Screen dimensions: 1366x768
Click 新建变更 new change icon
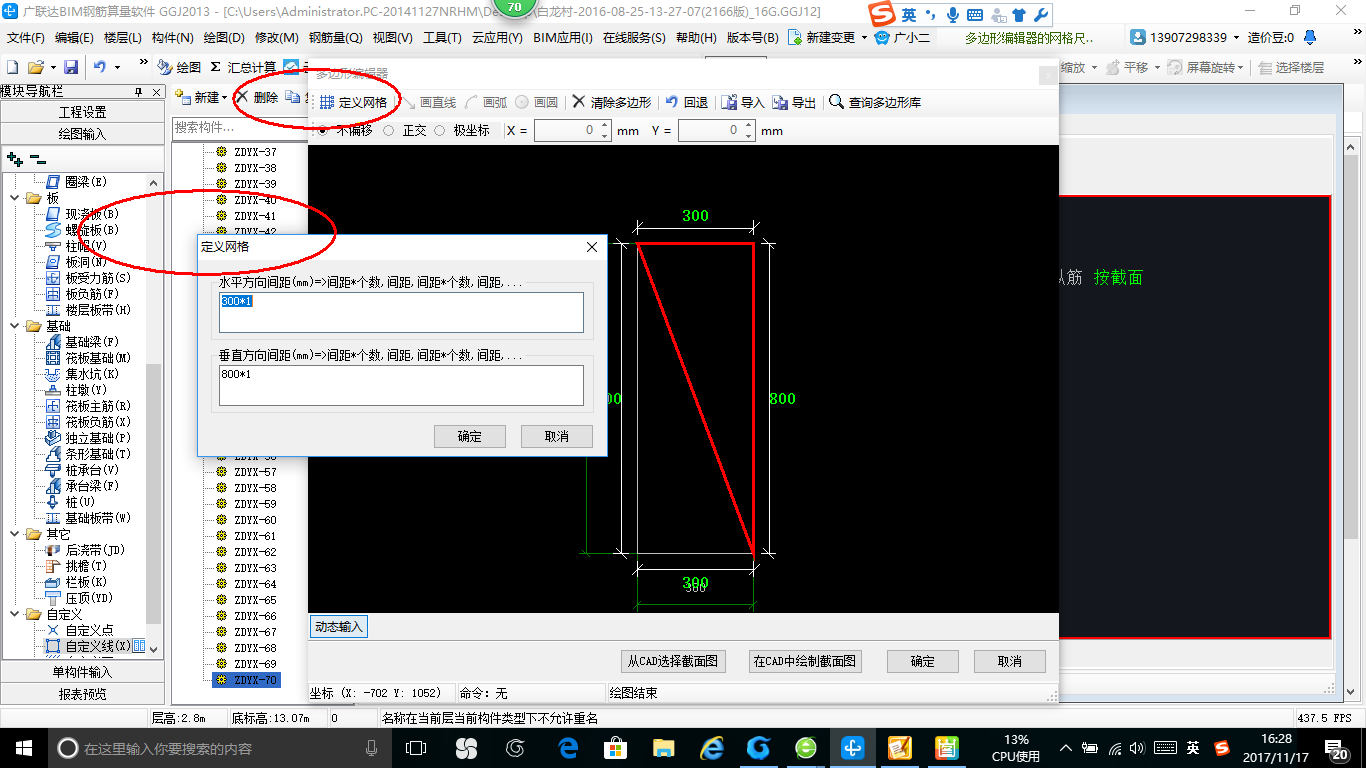pos(821,37)
